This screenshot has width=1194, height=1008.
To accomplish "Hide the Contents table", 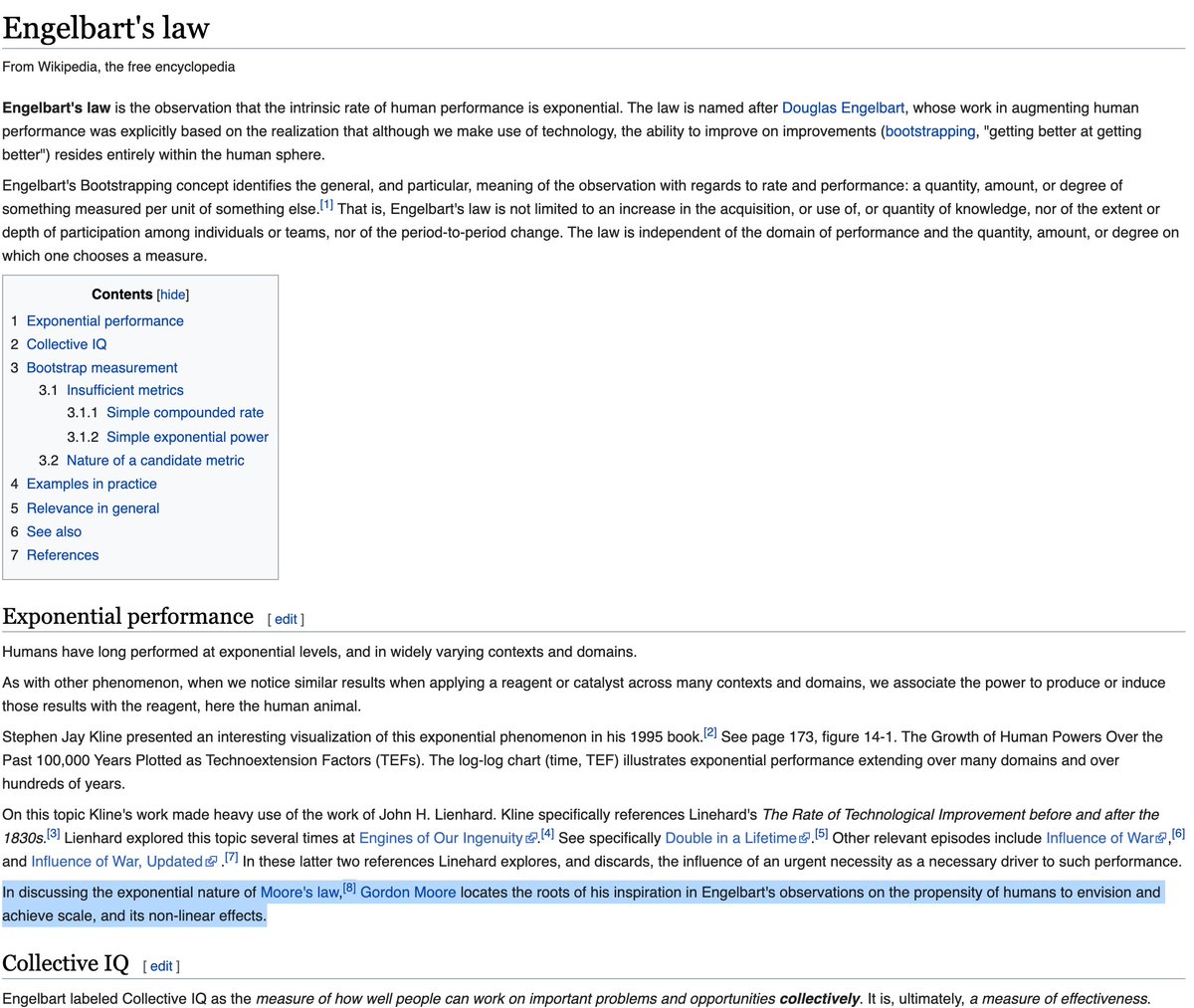I will [x=173, y=295].
